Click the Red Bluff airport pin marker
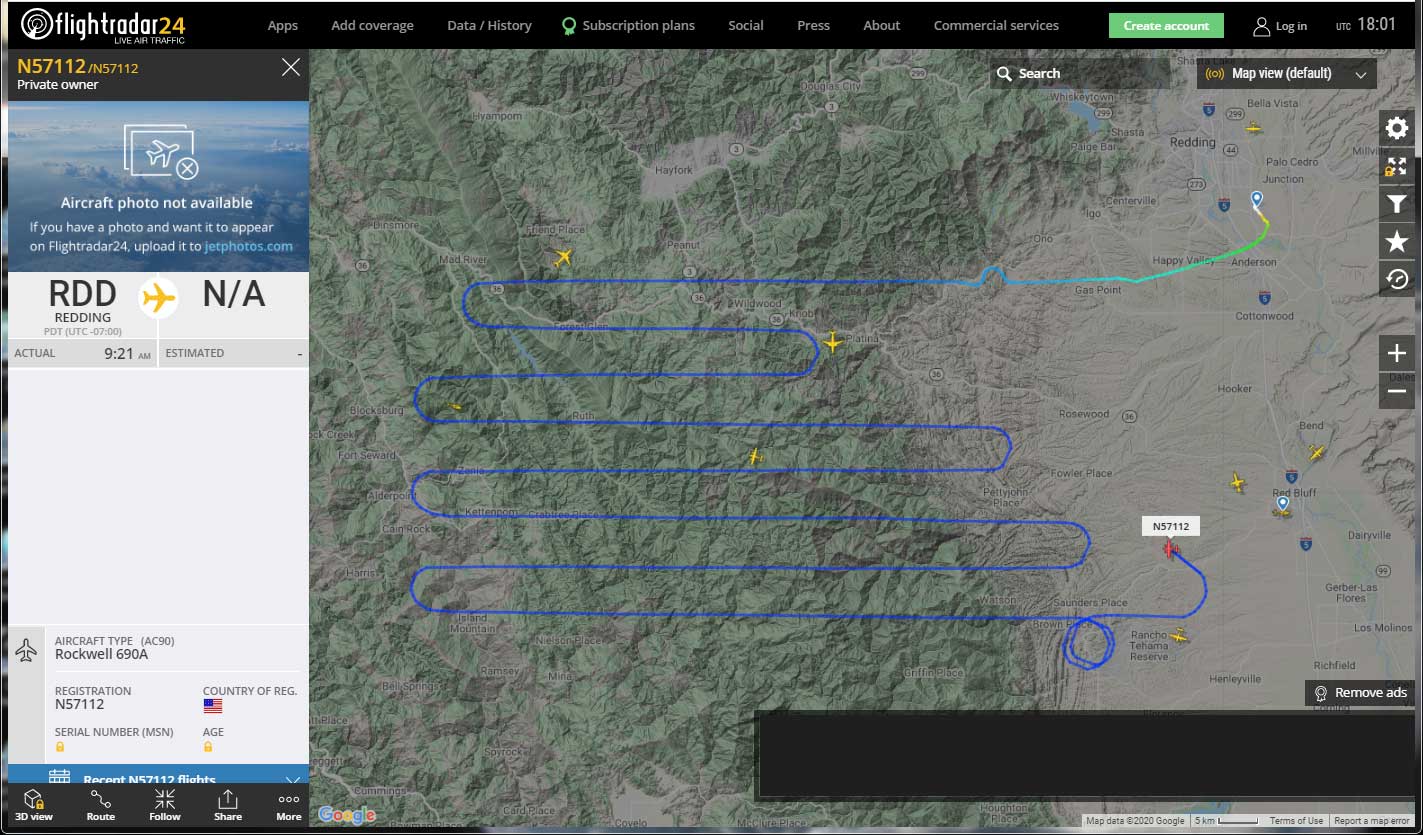1423x835 pixels. [1282, 504]
